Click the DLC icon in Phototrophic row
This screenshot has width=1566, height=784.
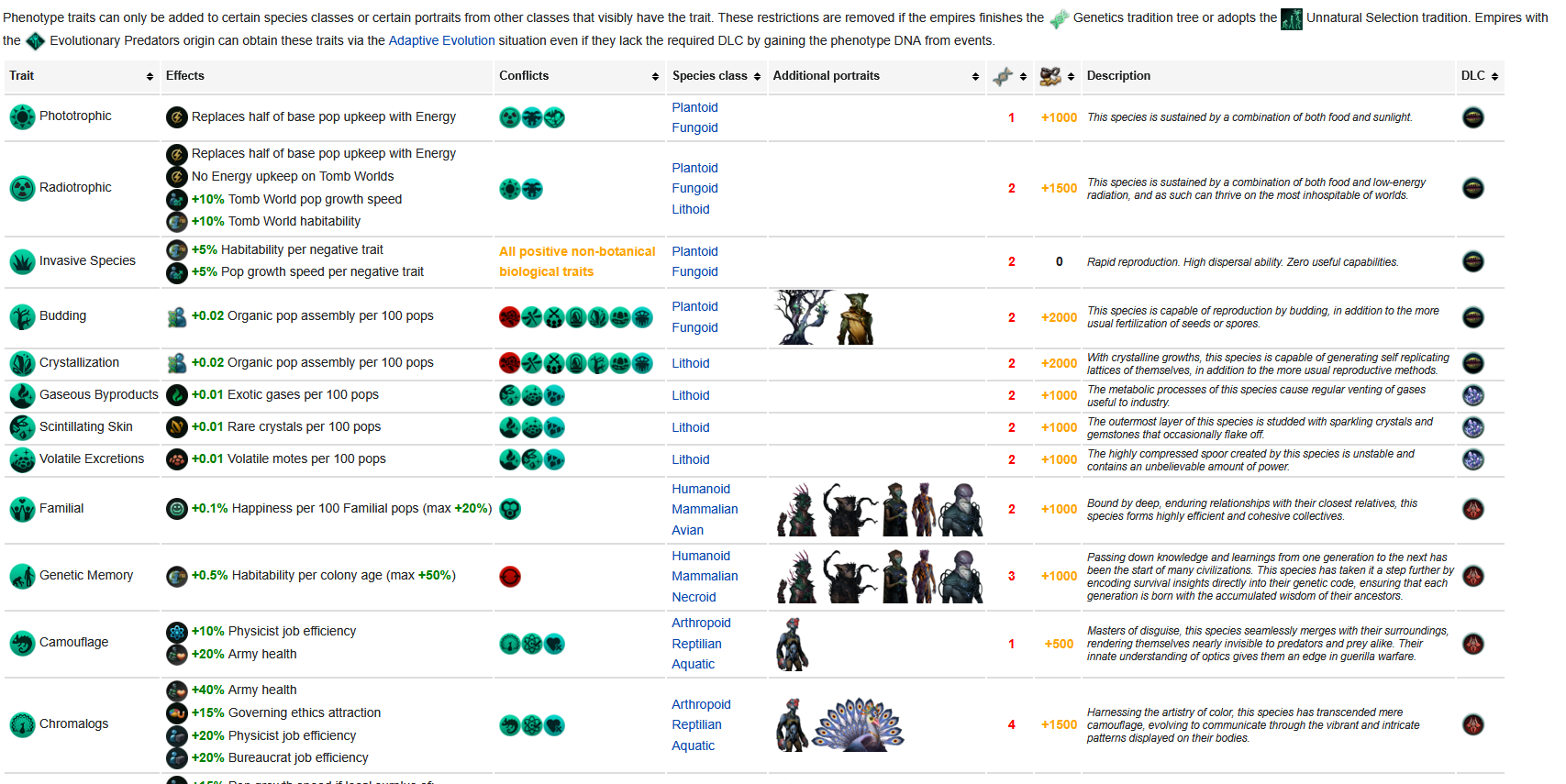[x=1472, y=117]
